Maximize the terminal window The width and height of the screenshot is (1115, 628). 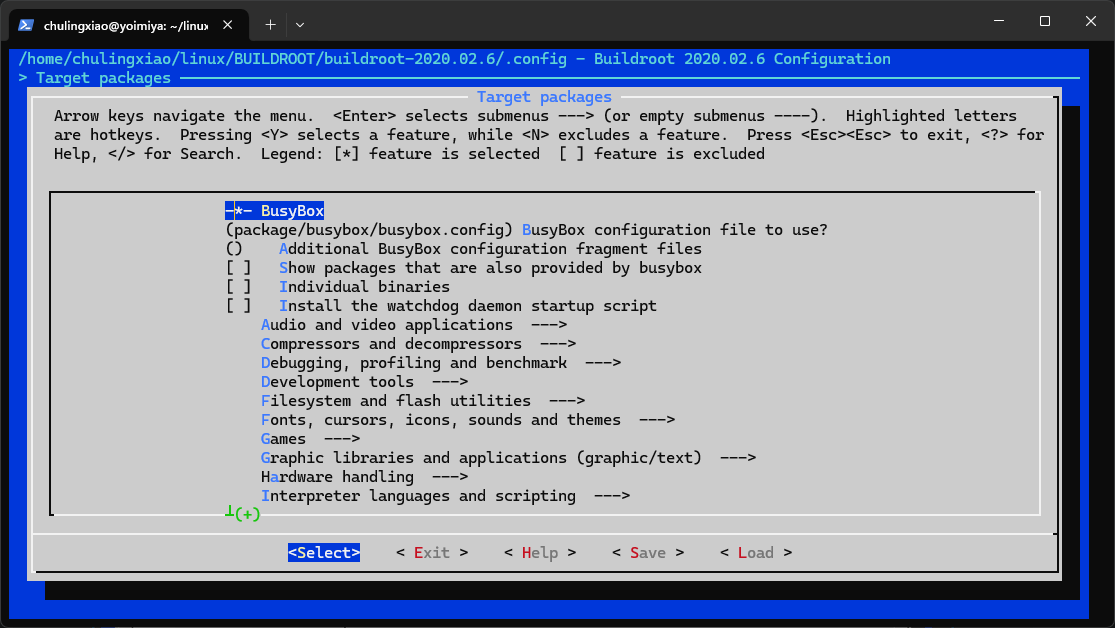point(1045,21)
